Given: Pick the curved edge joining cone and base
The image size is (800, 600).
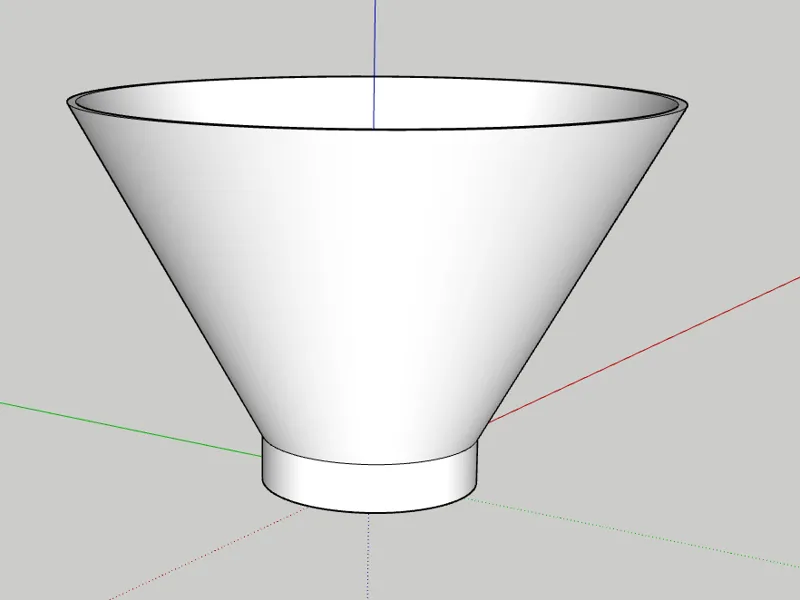Looking at the screenshot, I should pyautogui.click(x=370, y=465).
